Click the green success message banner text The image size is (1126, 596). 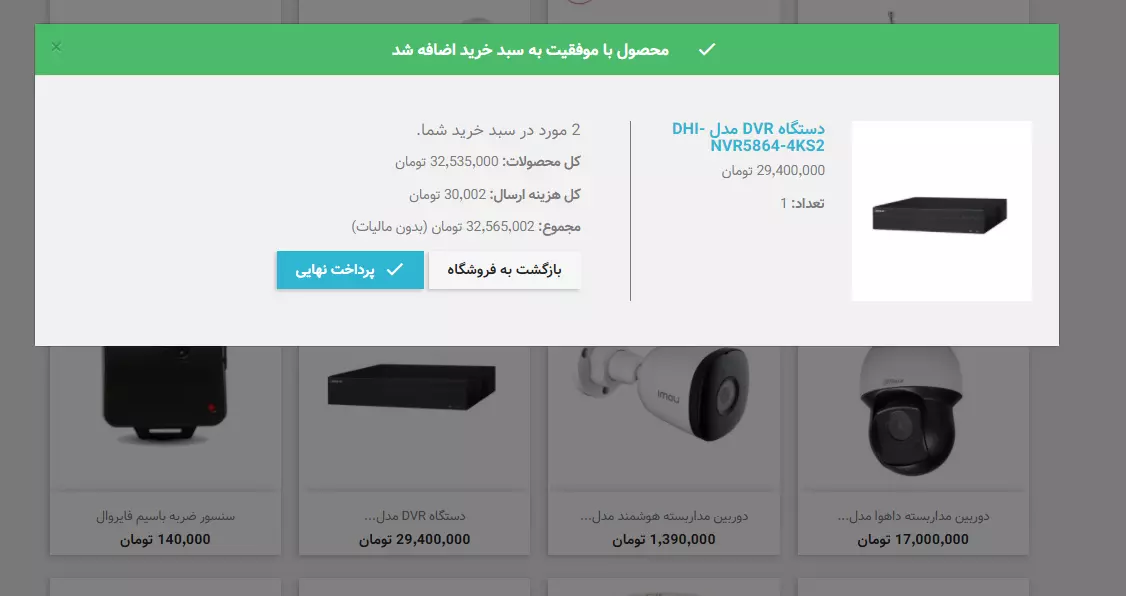pos(530,50)
